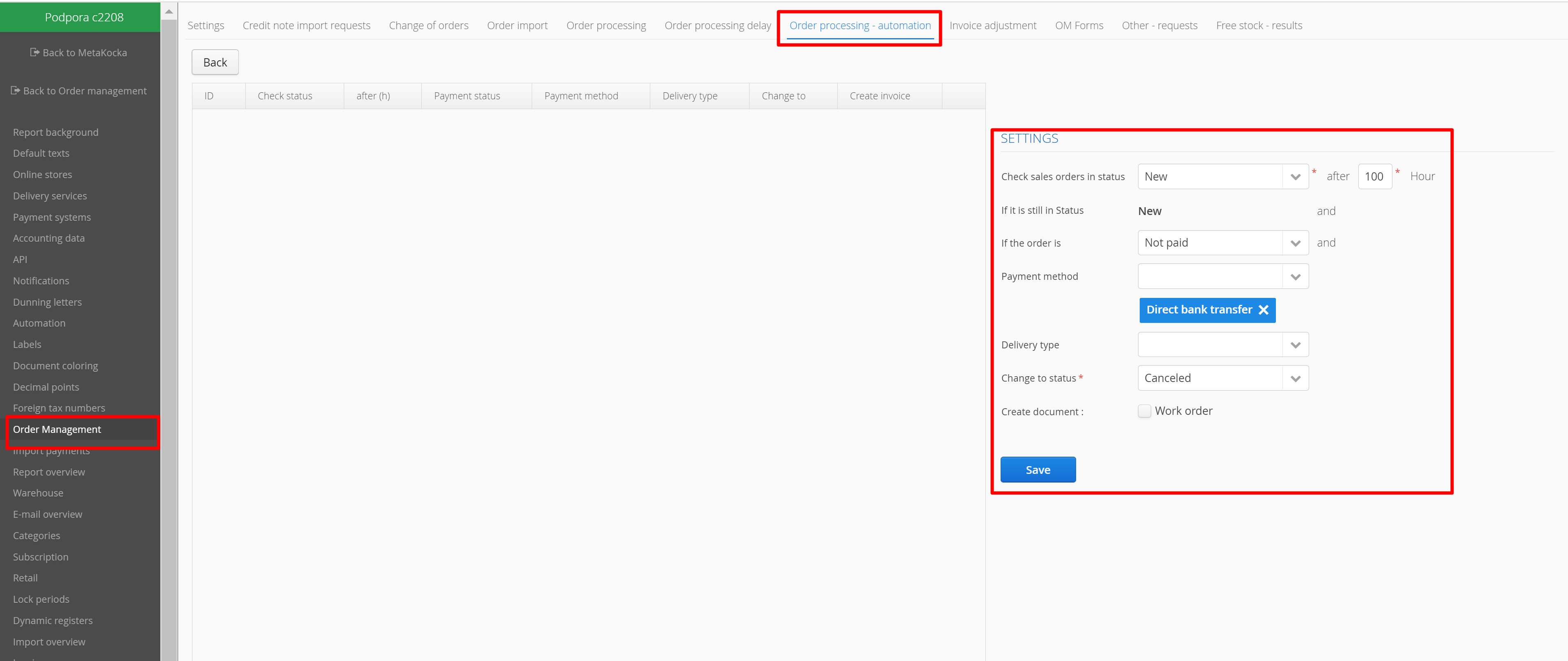Switch to the Order processing delay tab
The height and width of the screenshot is (661, 1568).
[x=717, y=25]
